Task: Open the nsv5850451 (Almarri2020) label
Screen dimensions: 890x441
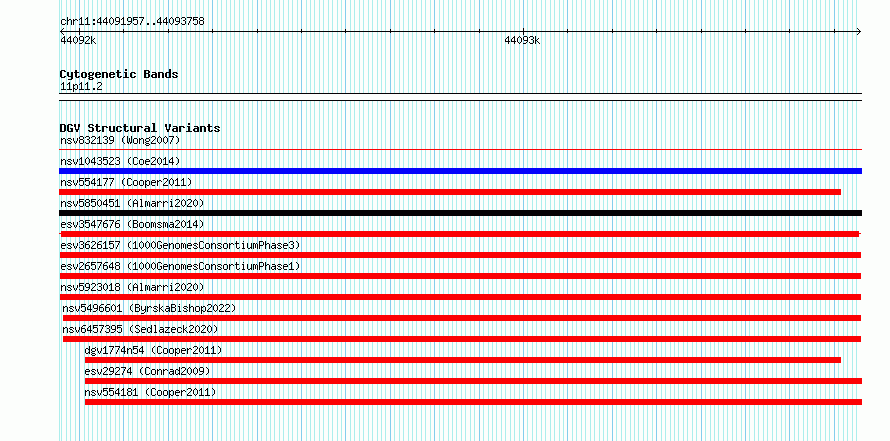Action: pos(132,203)
